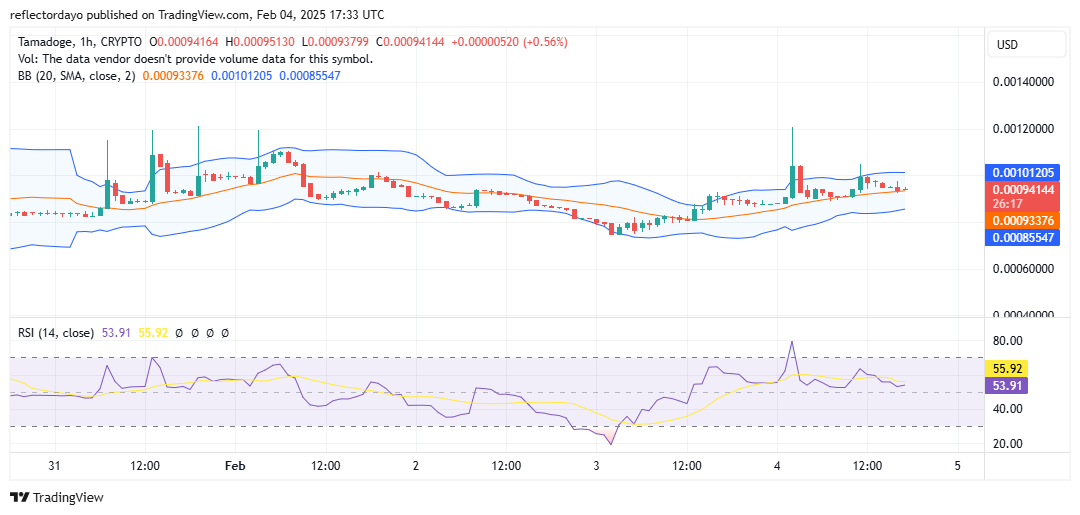This screenshot has height=515, width=1080.
Task: Click the RSI 40.00 scale value
Action: click(x=1006, y=409)
